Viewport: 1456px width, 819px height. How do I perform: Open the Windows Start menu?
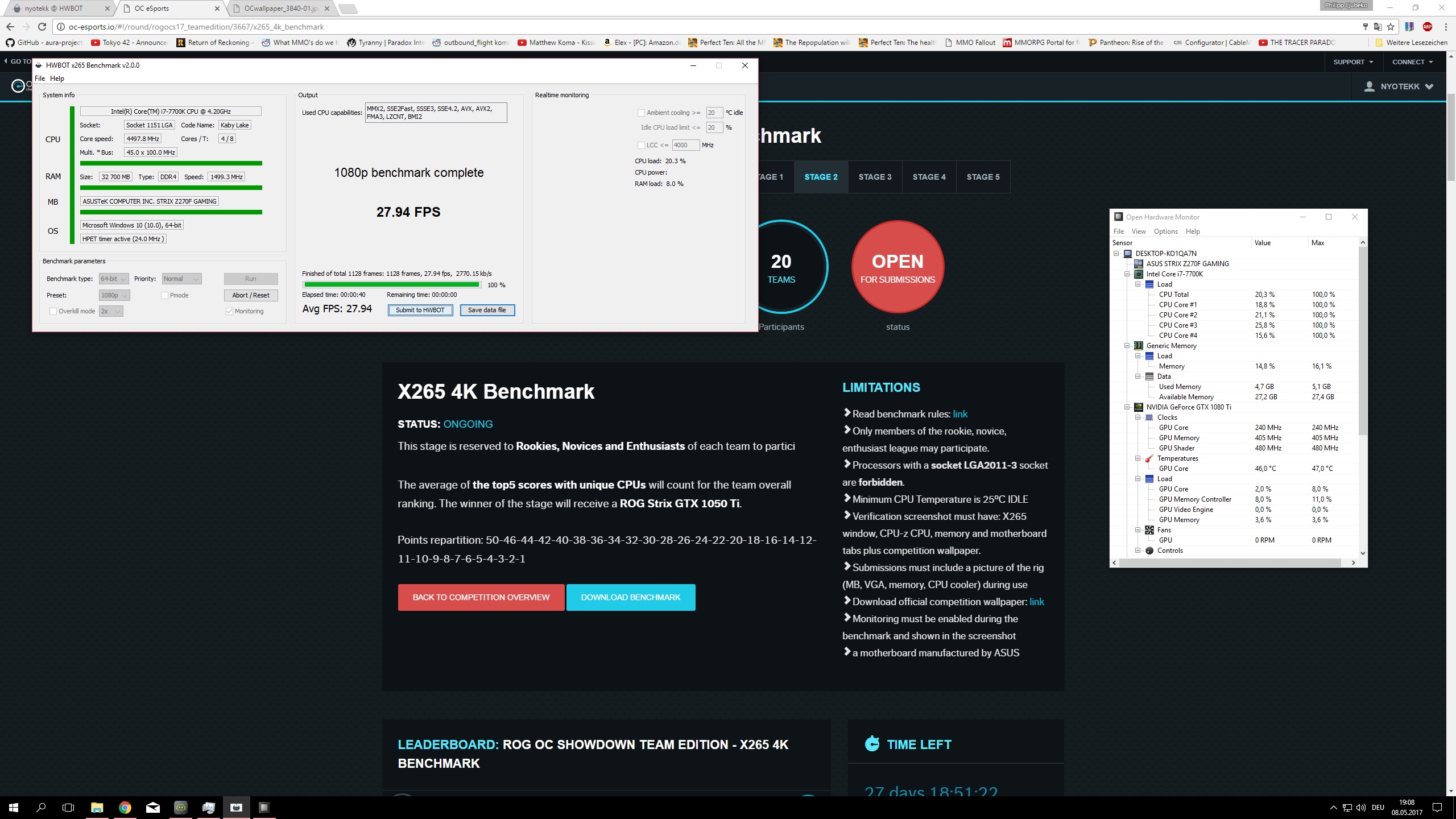(14, 808)
